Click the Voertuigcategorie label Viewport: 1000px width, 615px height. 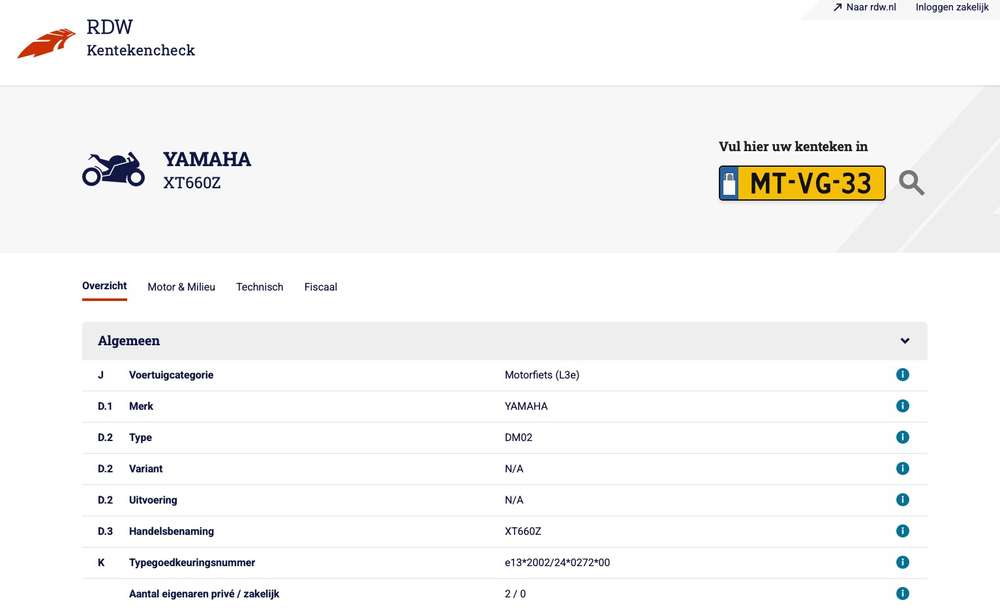[x=171, y=375]
